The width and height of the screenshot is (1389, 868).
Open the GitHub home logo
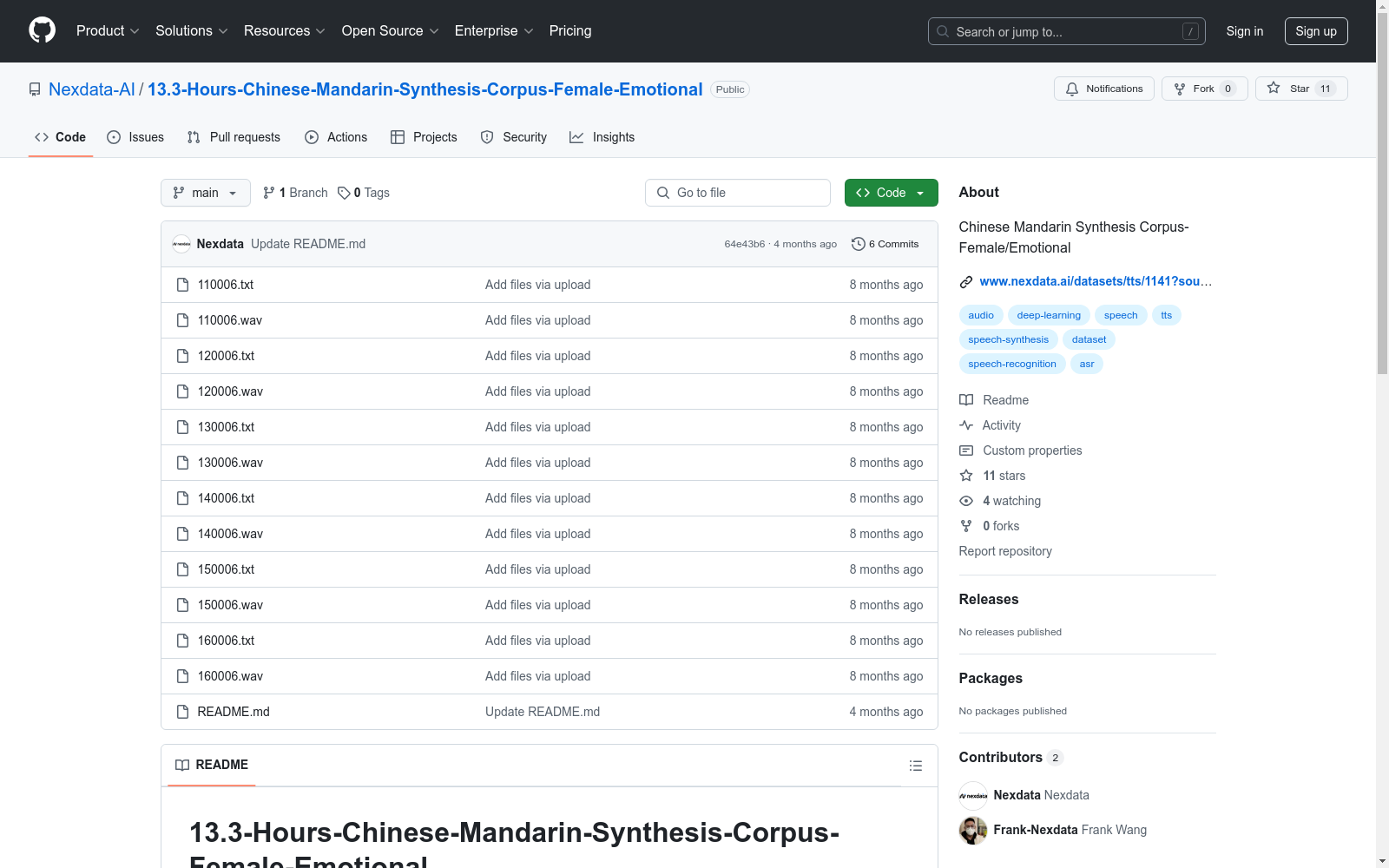point(42,30)
